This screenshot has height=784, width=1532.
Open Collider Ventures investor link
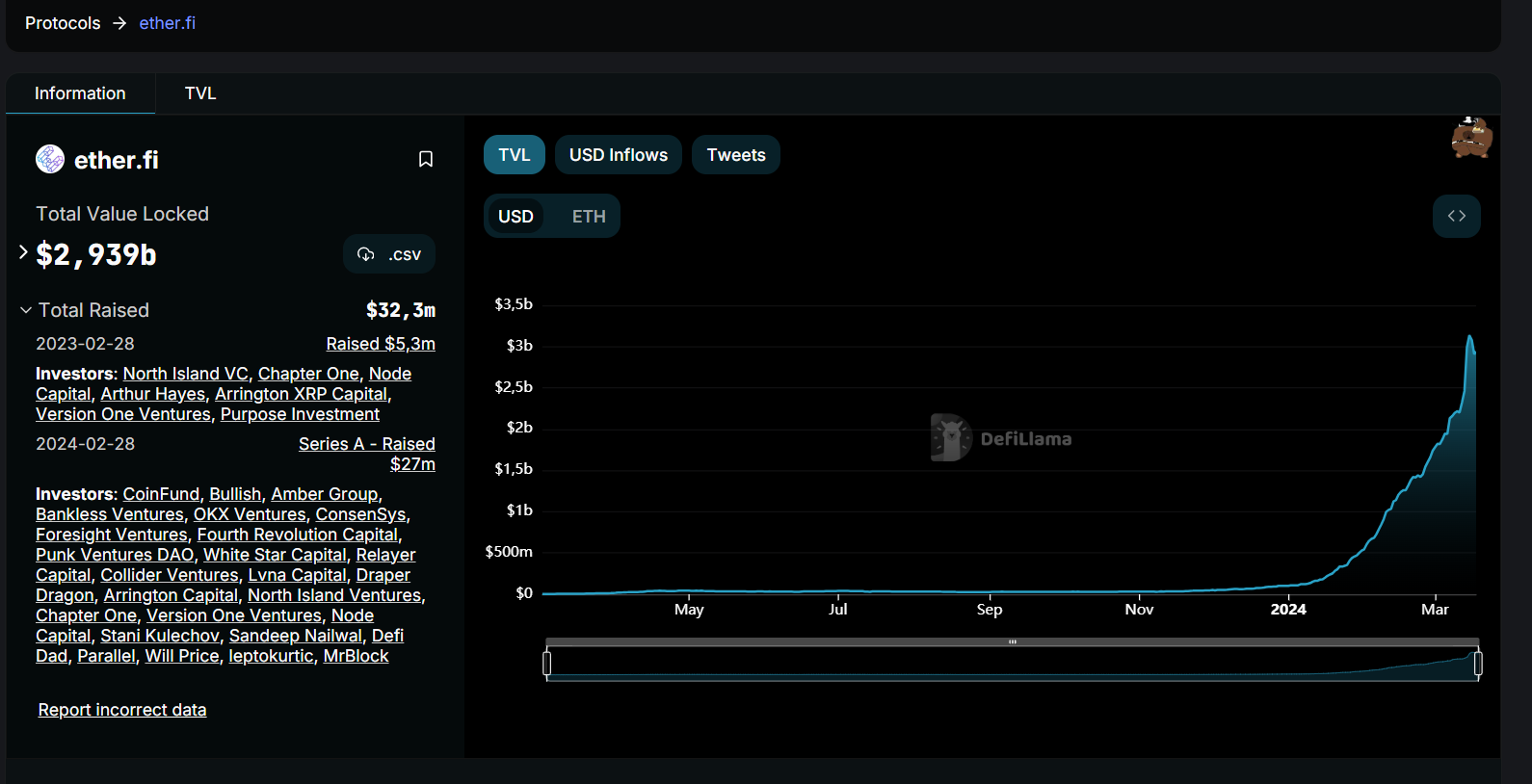(x=170, y=575)
